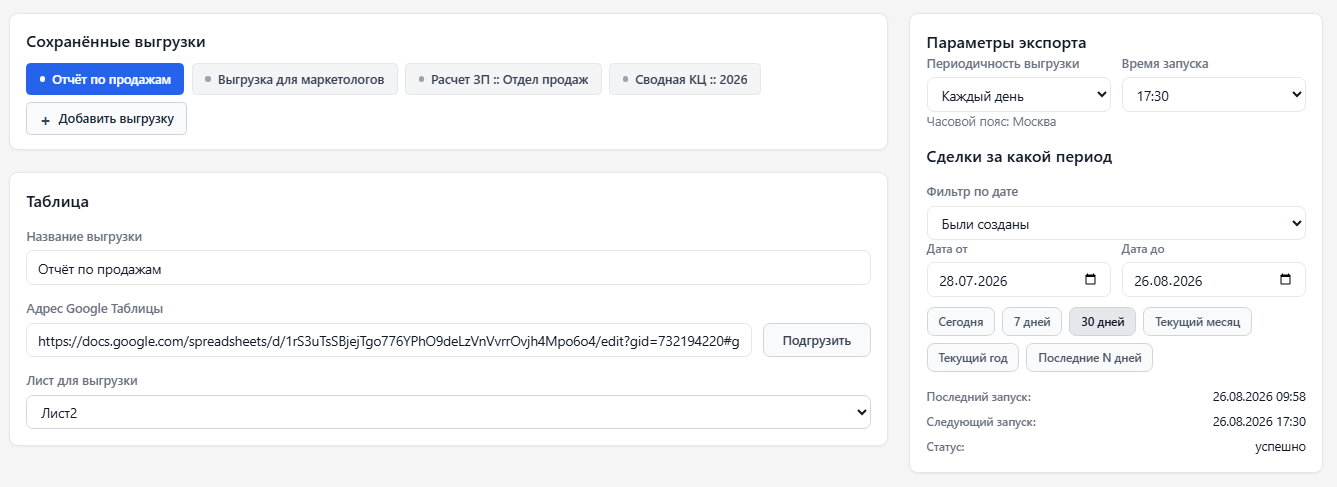This screenshot has width=1337, height=487.
Task: Click the Статус: label
Action: [945, 447]
